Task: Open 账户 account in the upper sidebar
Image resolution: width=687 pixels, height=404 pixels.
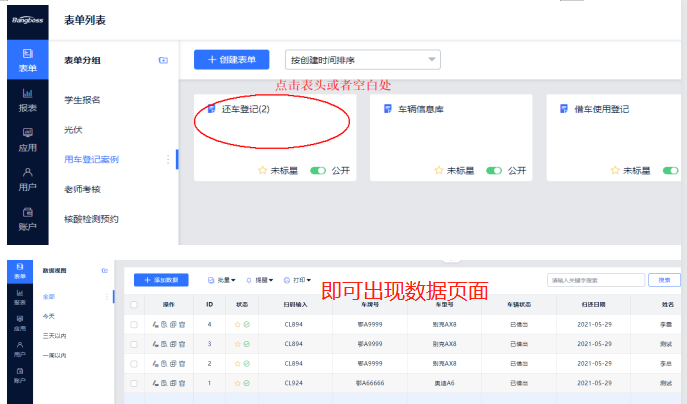Action: (27, 218)
